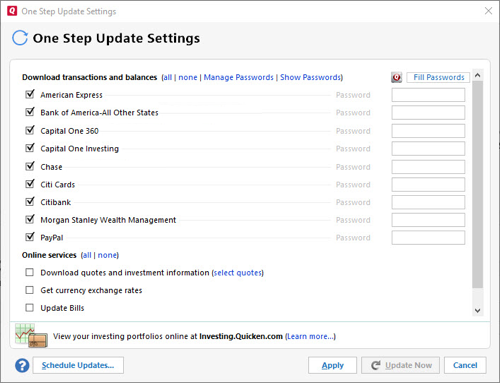Uncheck the American Express account
Viewport: 500px width, 383px height.
(30, 94)
